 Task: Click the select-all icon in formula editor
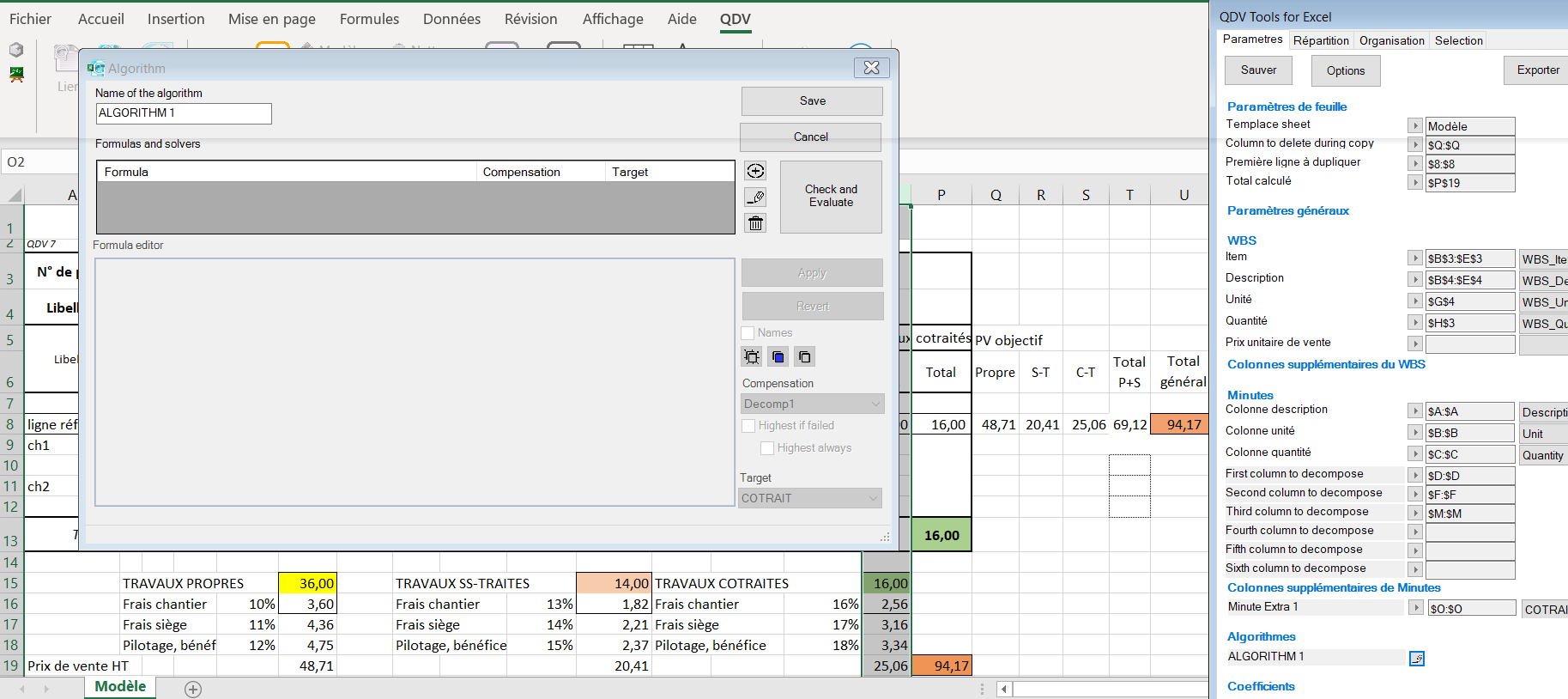pos(752,356)
